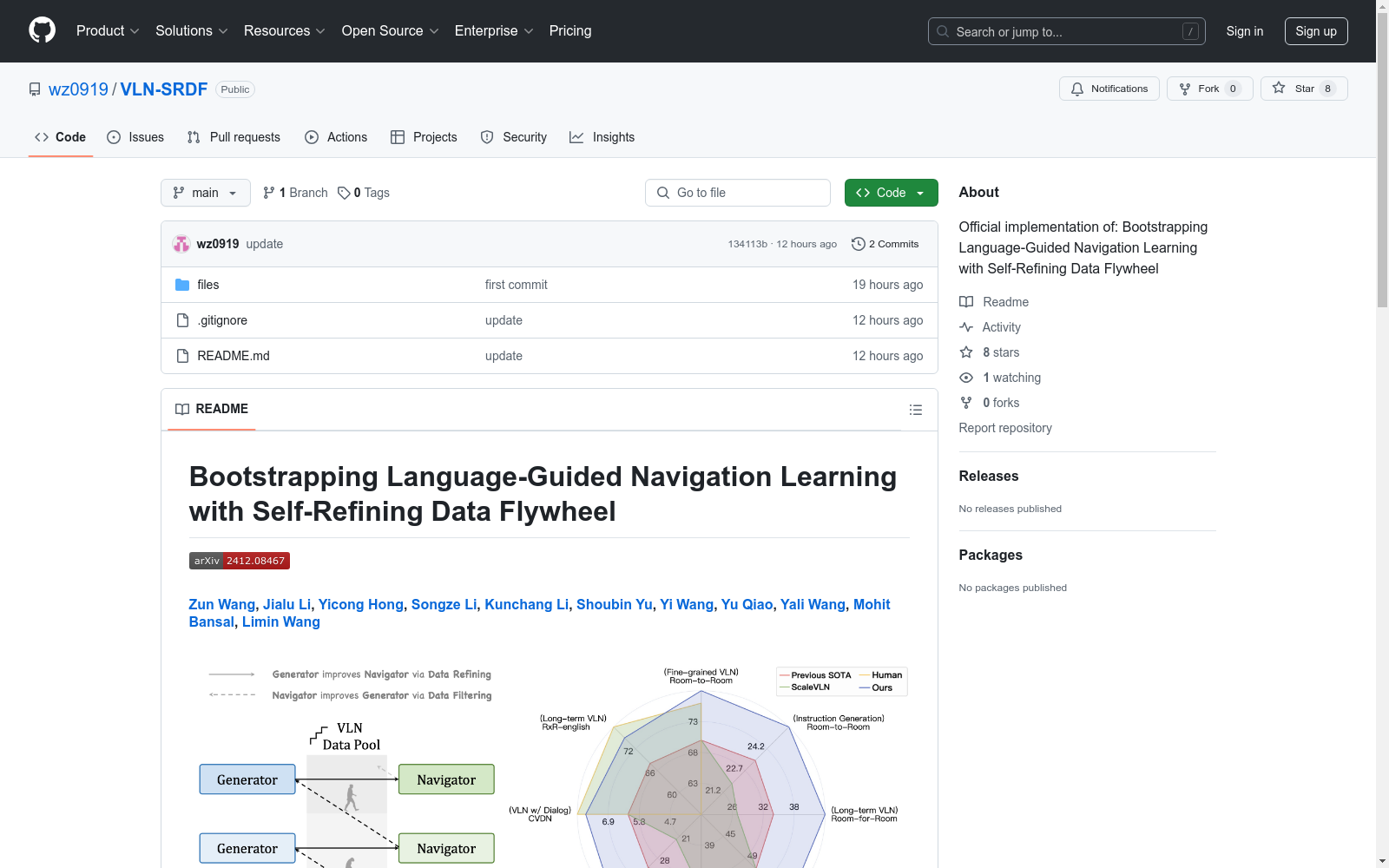Viewport: 1389px width, 868px height.
Task: Click the 134113b commit hash
Action: click(747, 244)
